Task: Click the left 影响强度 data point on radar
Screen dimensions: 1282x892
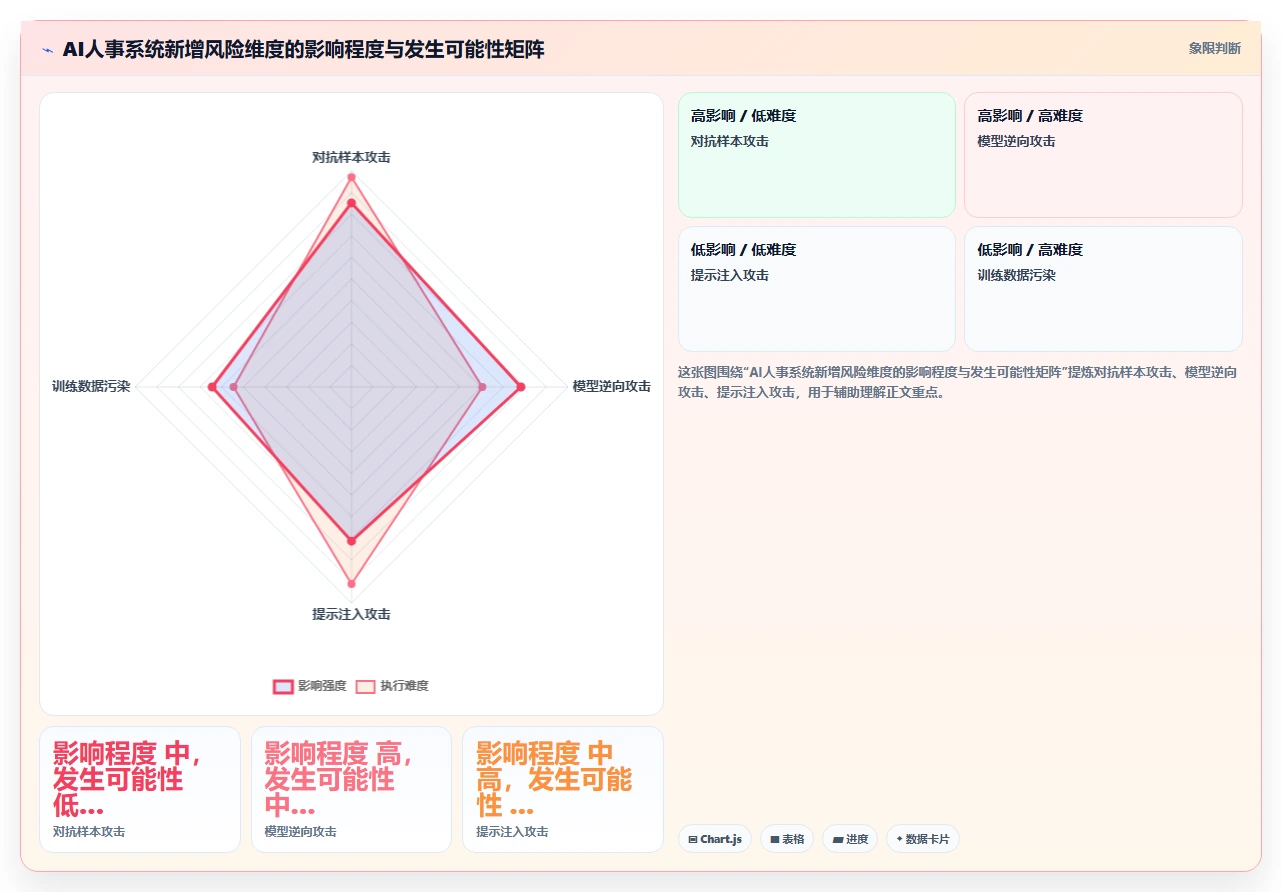Action: 212,386
